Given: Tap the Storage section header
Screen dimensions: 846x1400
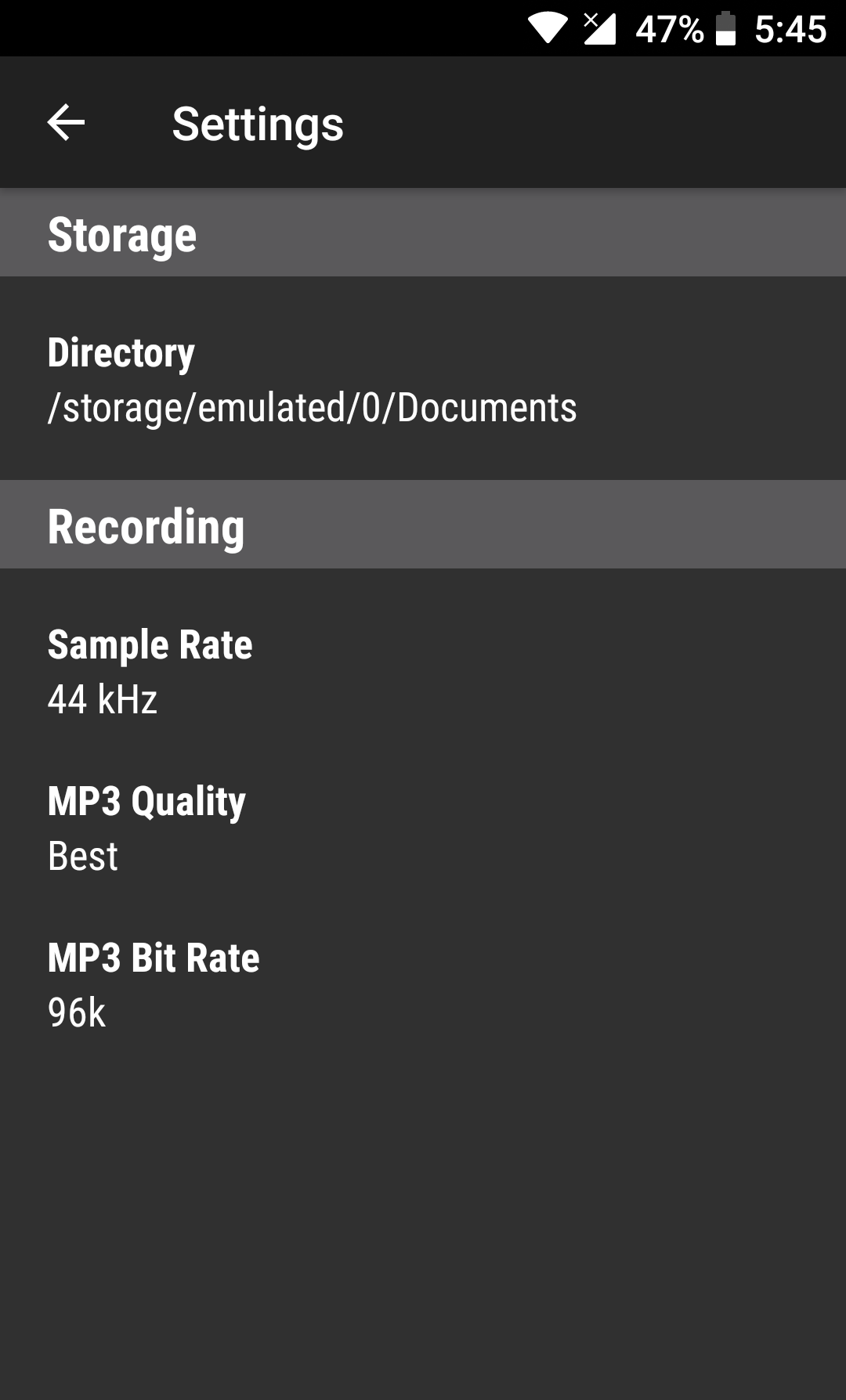Looking at the screenshot, I should coord(122,234).
